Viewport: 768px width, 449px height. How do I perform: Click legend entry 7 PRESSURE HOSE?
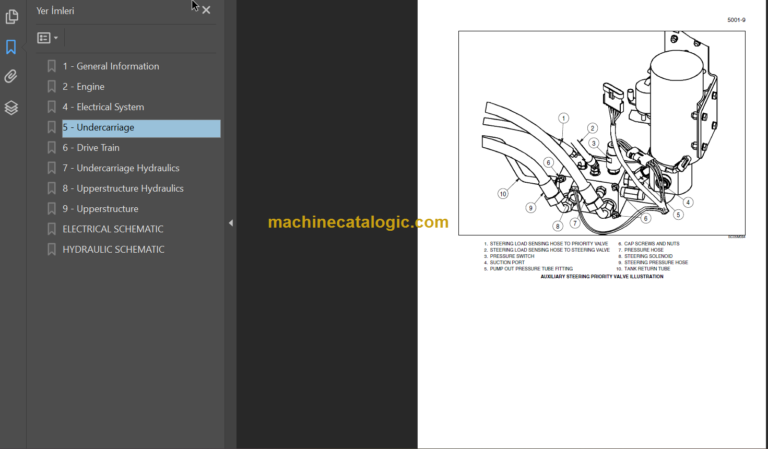(641, 250)
